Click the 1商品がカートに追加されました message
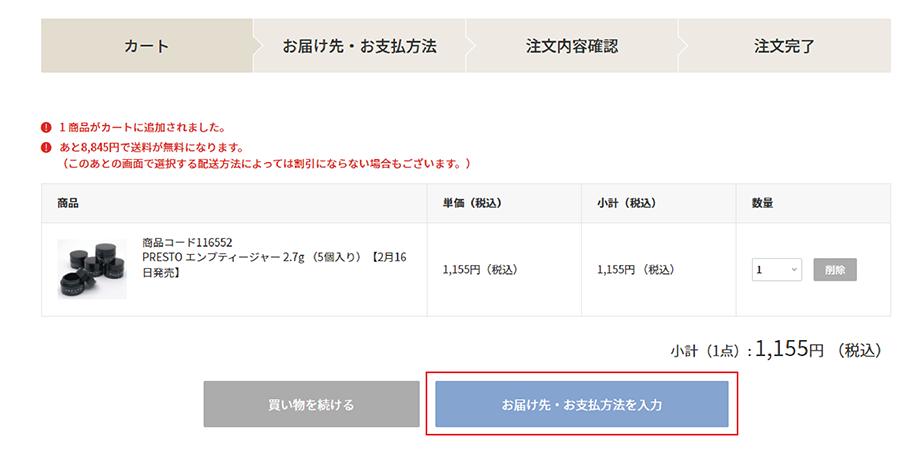Viewport: 920px width, 464px height. (141, 128)
